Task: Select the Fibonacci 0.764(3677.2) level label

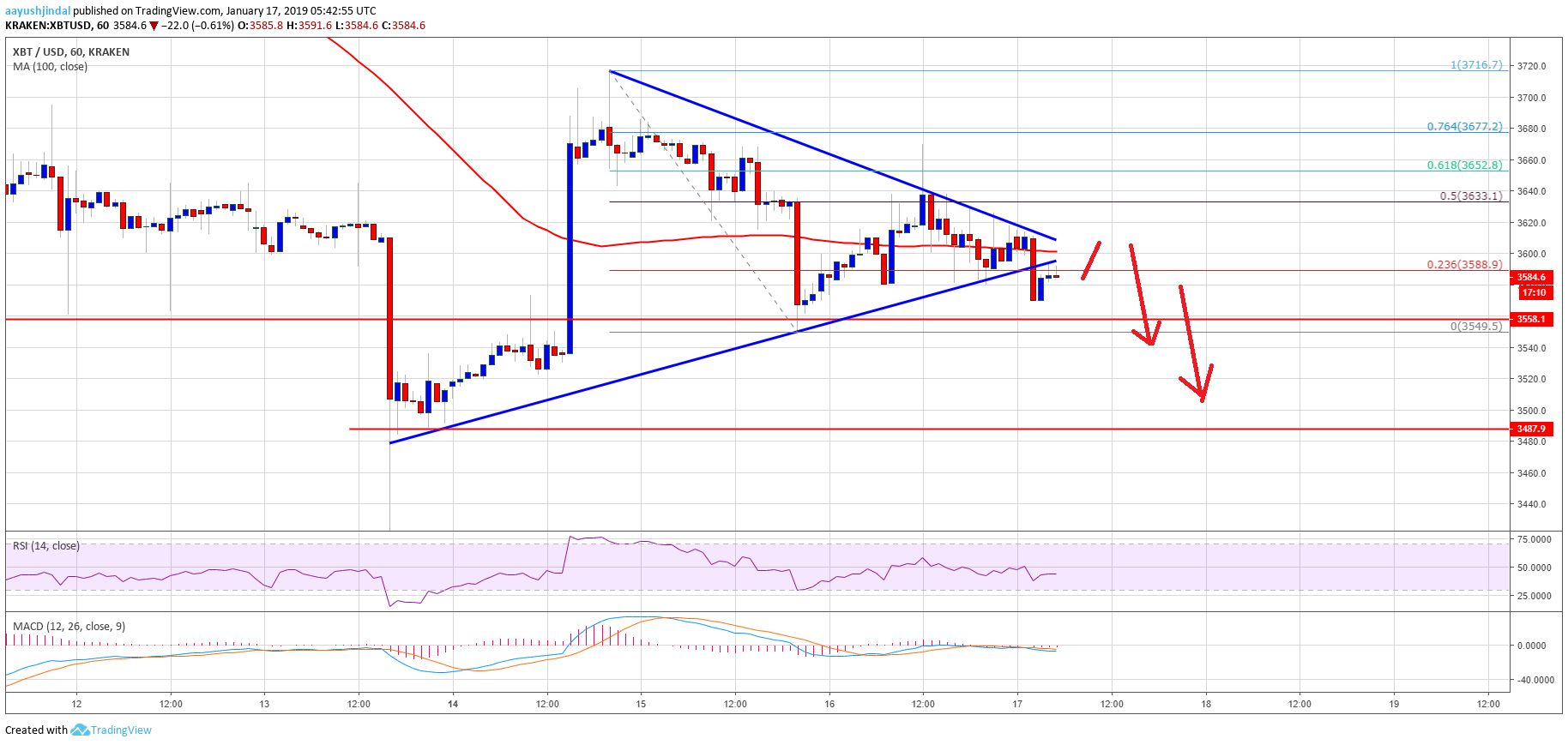Action: coord(1465,127)
